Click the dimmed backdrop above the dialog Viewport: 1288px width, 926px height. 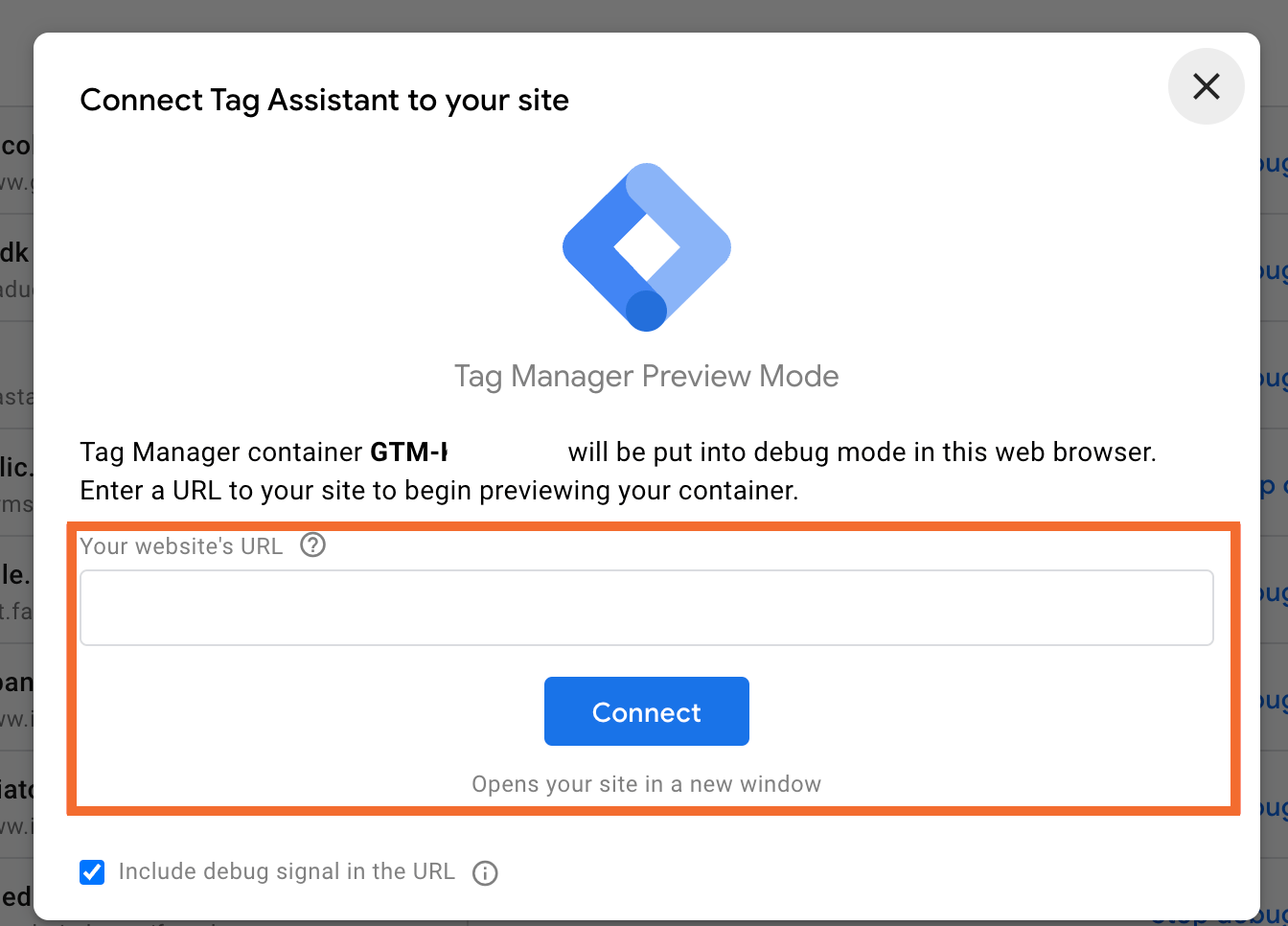pyautogui.click(x=644, y=15)
